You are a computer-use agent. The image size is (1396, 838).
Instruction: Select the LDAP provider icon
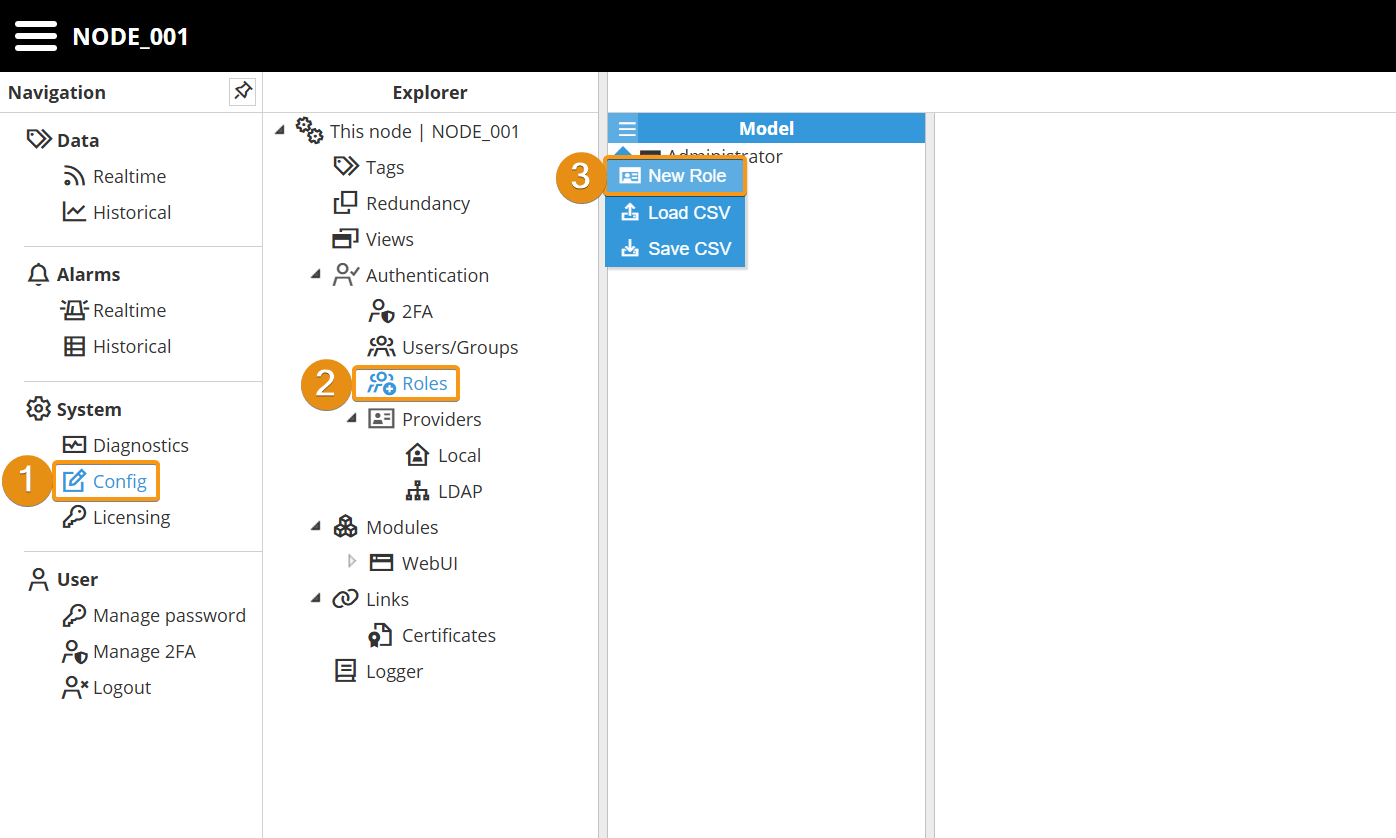pyautogui.click(x=417, y=491)
